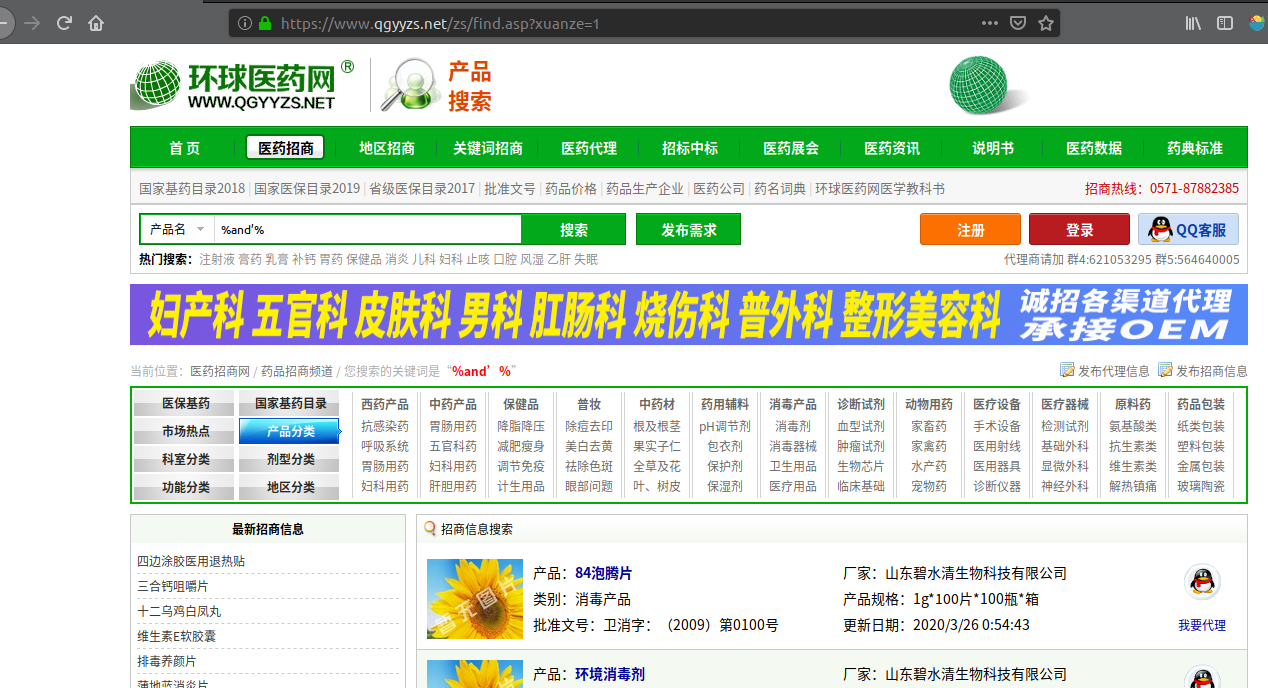Image resolution: width=1268 pixels, height=688 pixels.
Task: Click the Pocket save icon
Action: click(1017, 22)
